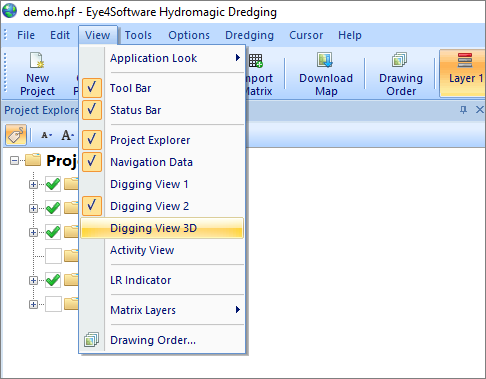This screenshot has height=379, width=486.
Task: Open the Dredging menu
Action: click(x=249, y=35)
